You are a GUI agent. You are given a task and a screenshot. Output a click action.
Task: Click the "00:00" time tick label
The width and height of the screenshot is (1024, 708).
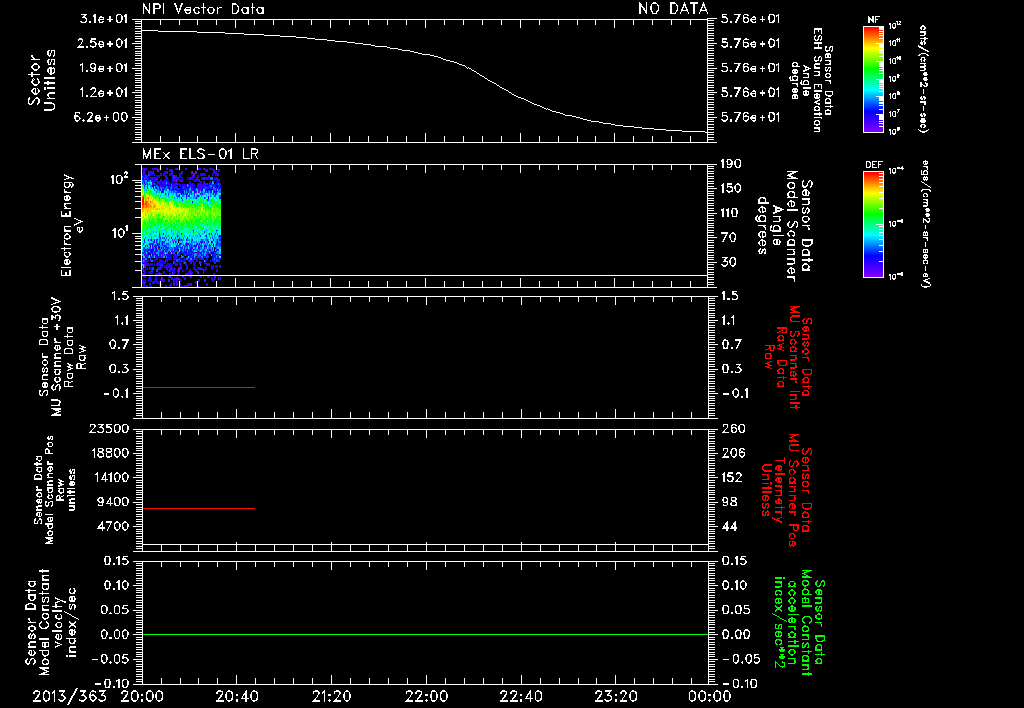pyautogui.click(x=710, y=696)
